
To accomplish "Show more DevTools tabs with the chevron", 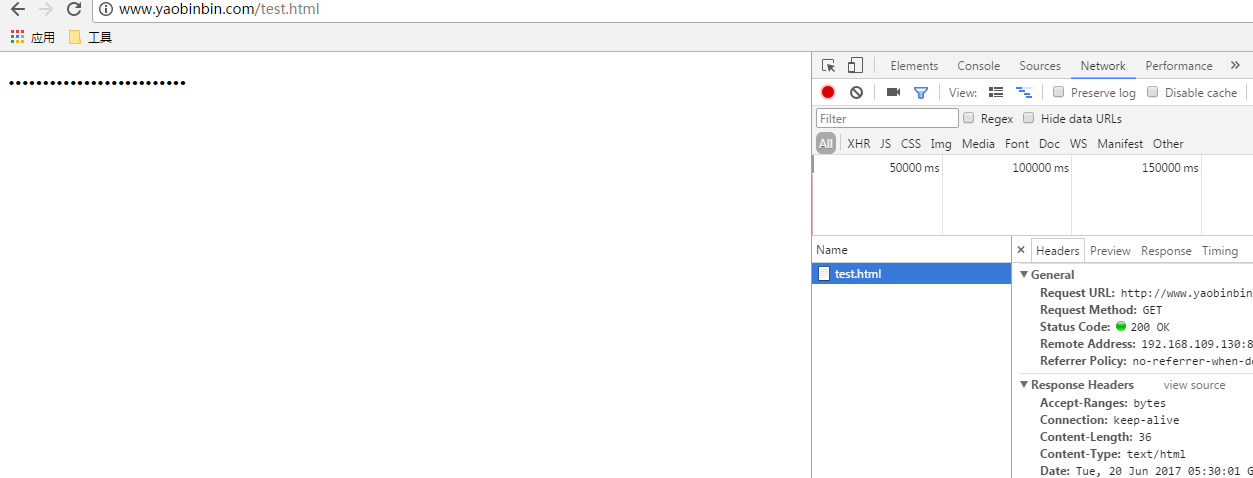I will point(1235,65).
